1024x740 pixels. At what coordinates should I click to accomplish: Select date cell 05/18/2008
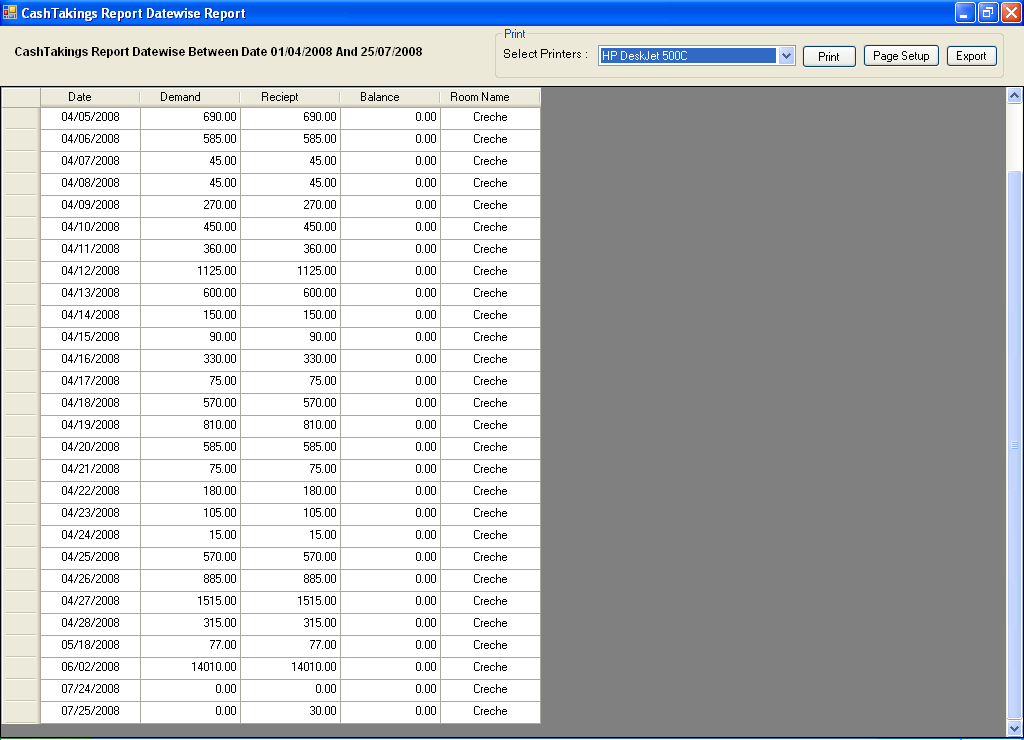90,645
